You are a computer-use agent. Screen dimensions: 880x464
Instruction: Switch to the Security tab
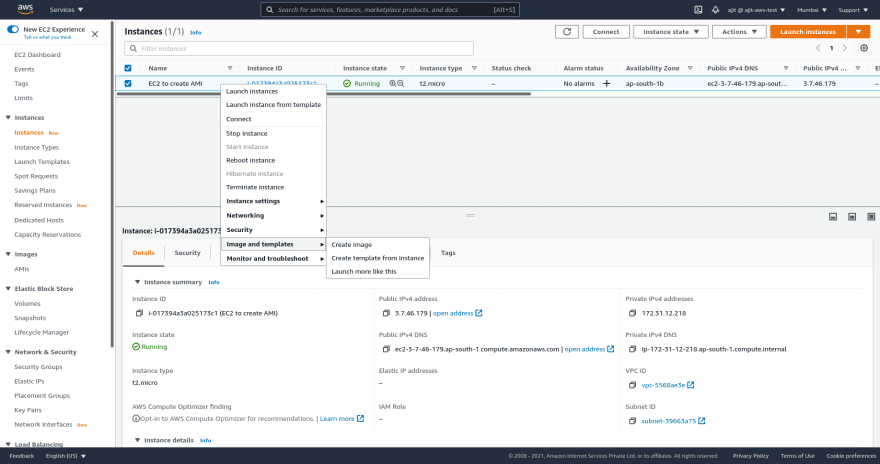[x=187, y=253]
